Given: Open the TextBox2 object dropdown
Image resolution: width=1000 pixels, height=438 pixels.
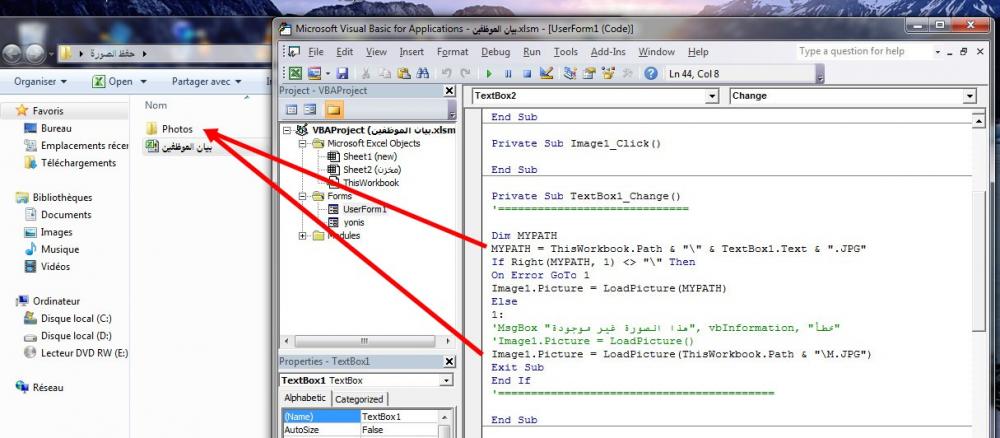Looking at the screenshot, I should pyautogui.click(x=712, y=96).
